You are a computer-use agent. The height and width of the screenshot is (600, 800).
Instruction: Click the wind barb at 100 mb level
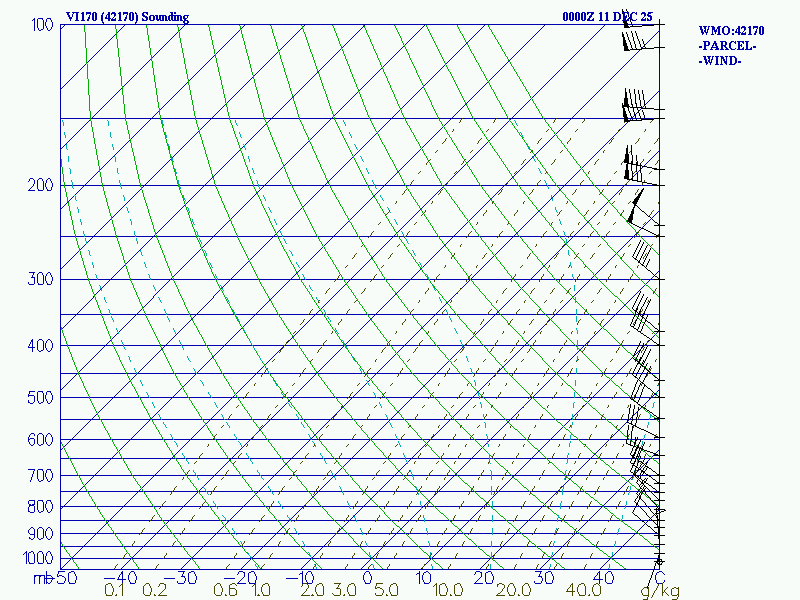642,18
